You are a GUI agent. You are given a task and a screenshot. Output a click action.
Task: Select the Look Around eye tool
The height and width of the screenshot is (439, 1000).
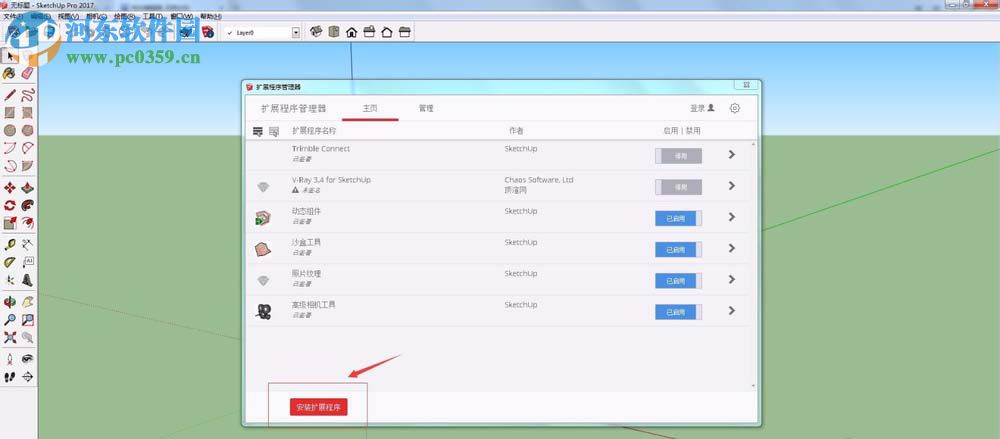27,359
